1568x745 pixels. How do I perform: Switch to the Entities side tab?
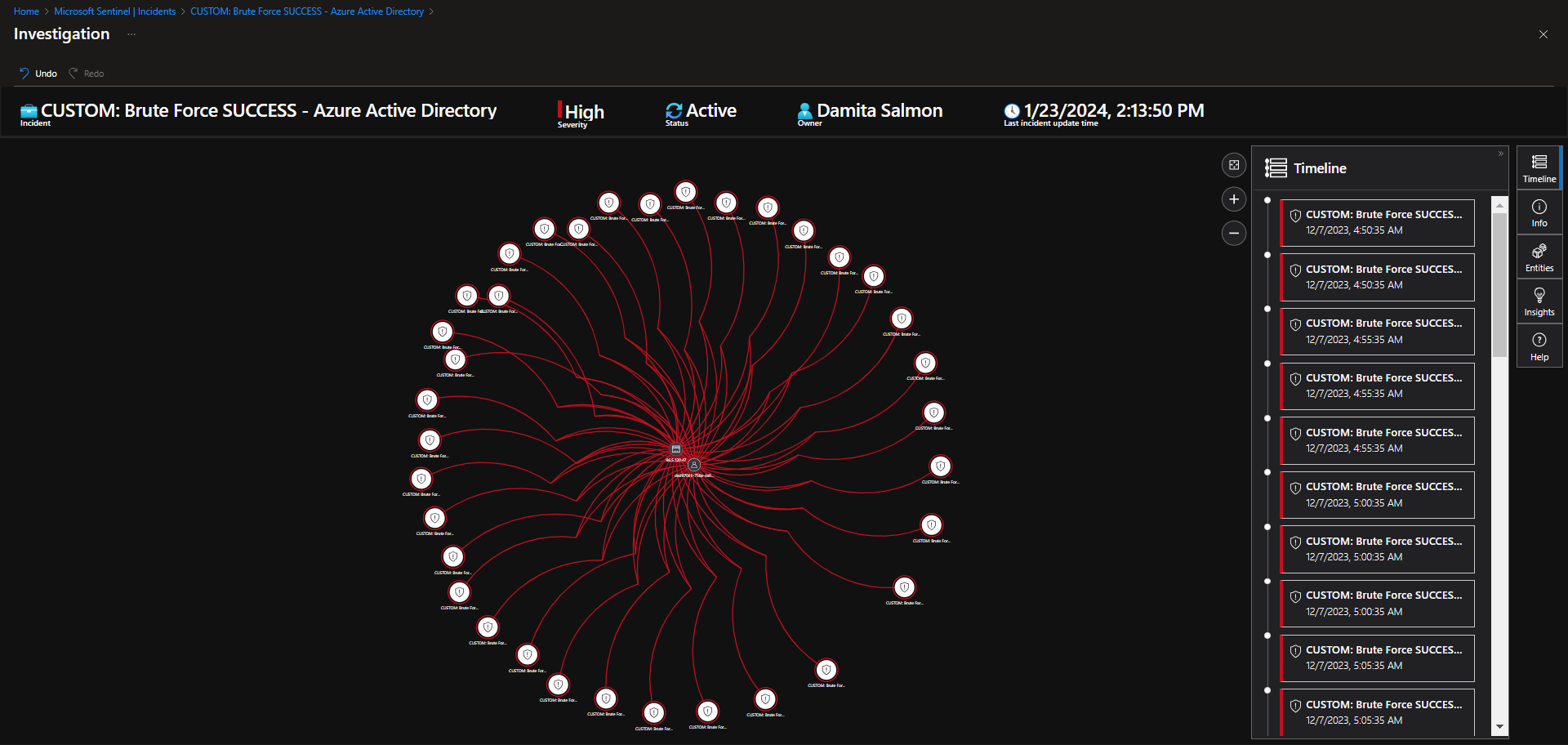pyautogui.click(x=1539, y=258)
